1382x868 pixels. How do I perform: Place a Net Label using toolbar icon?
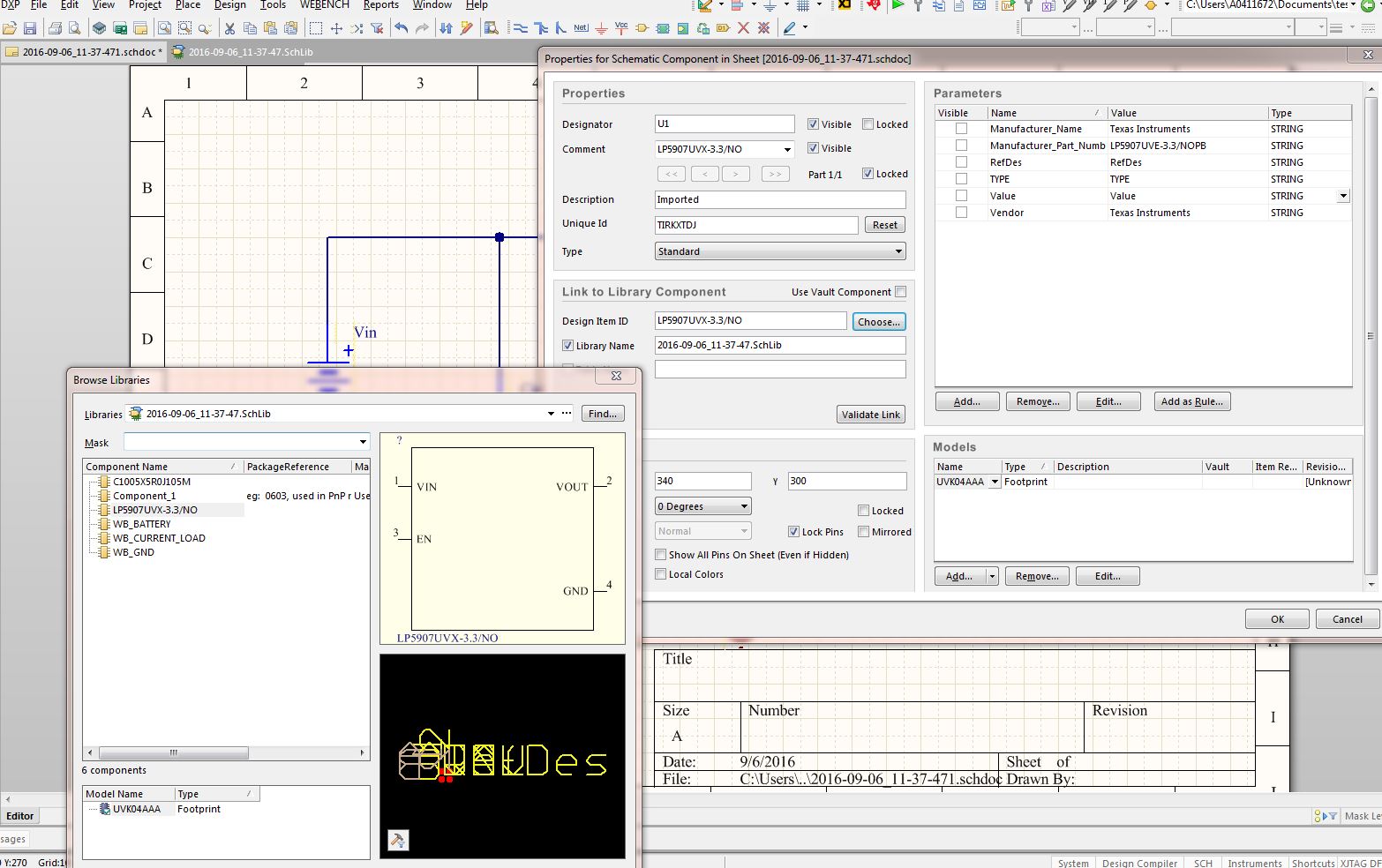tap(582, 28)
